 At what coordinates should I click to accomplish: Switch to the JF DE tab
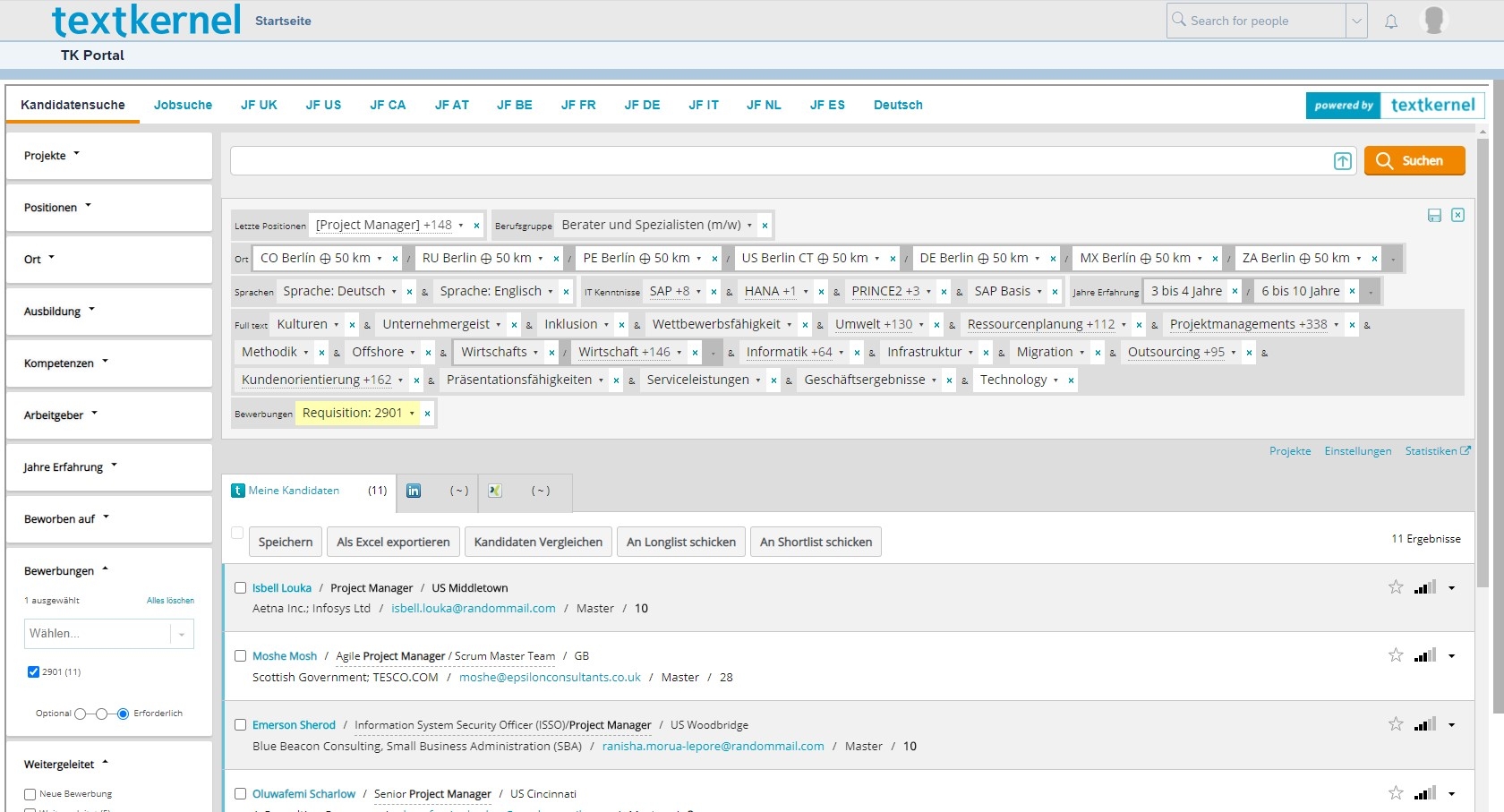click(x=642, y=105)
